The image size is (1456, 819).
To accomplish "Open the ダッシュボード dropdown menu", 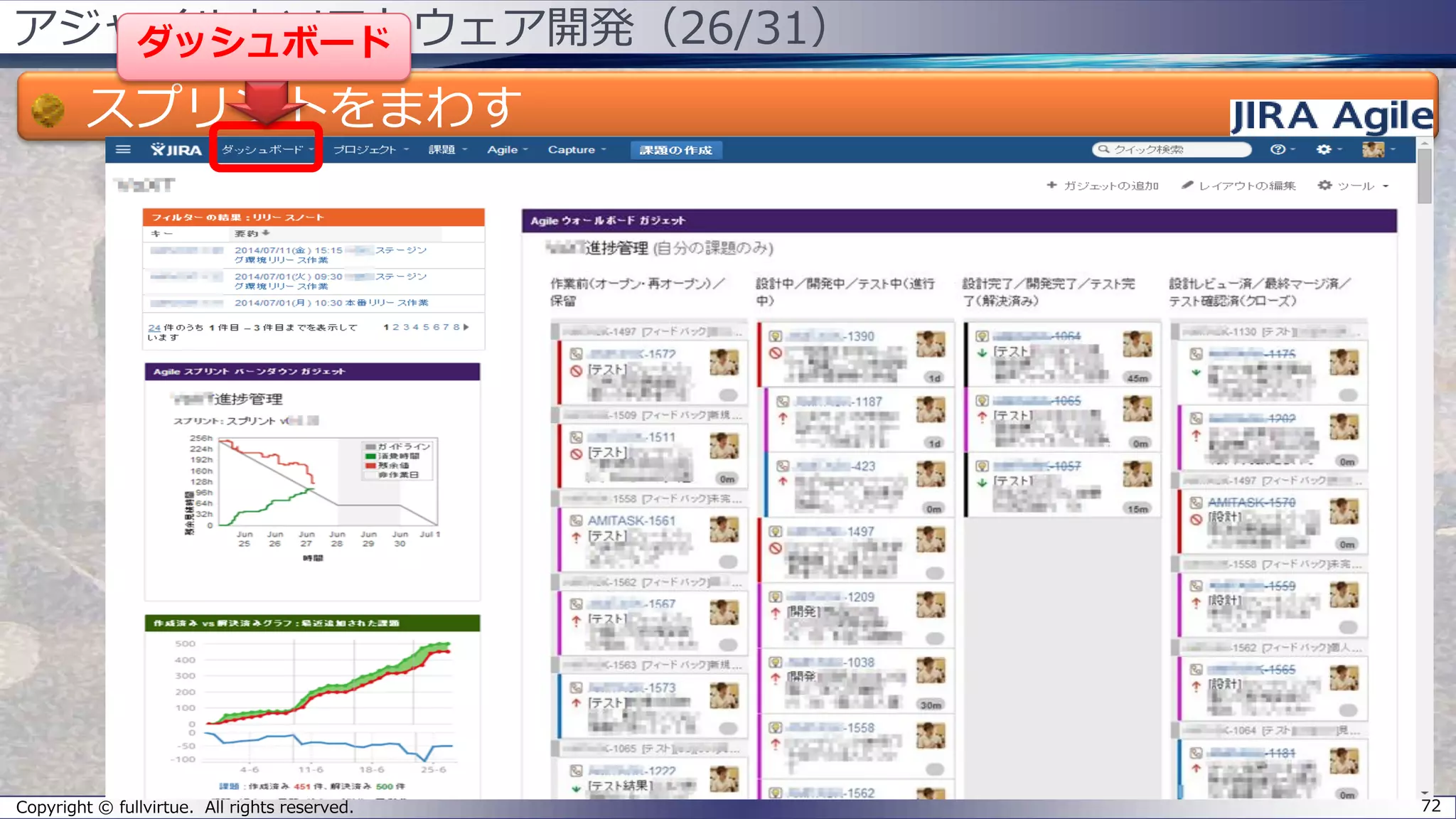I will pyautogui.click(x=267, y=150).
